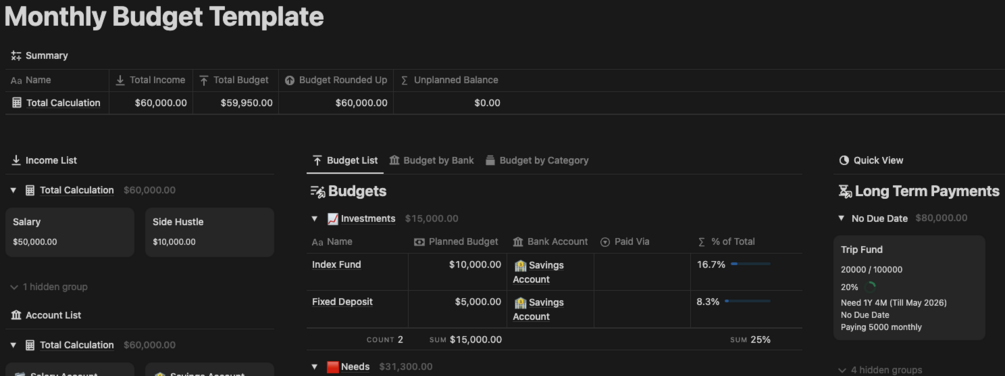
Task: Click the Long Term Payments heading icon
Action: coord(845,191)
